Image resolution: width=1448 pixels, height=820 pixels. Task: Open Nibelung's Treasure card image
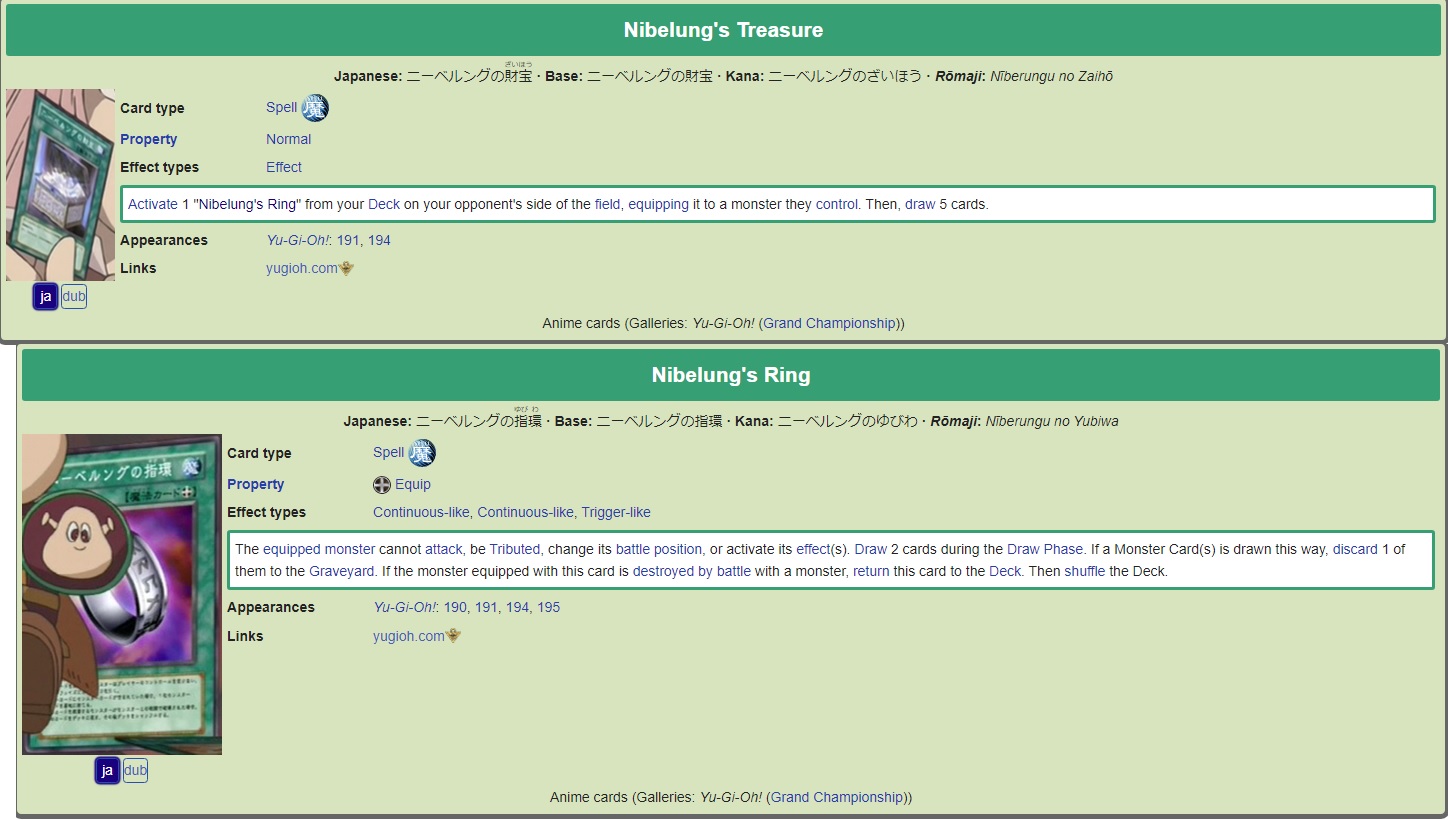click(x=61, y=185)
